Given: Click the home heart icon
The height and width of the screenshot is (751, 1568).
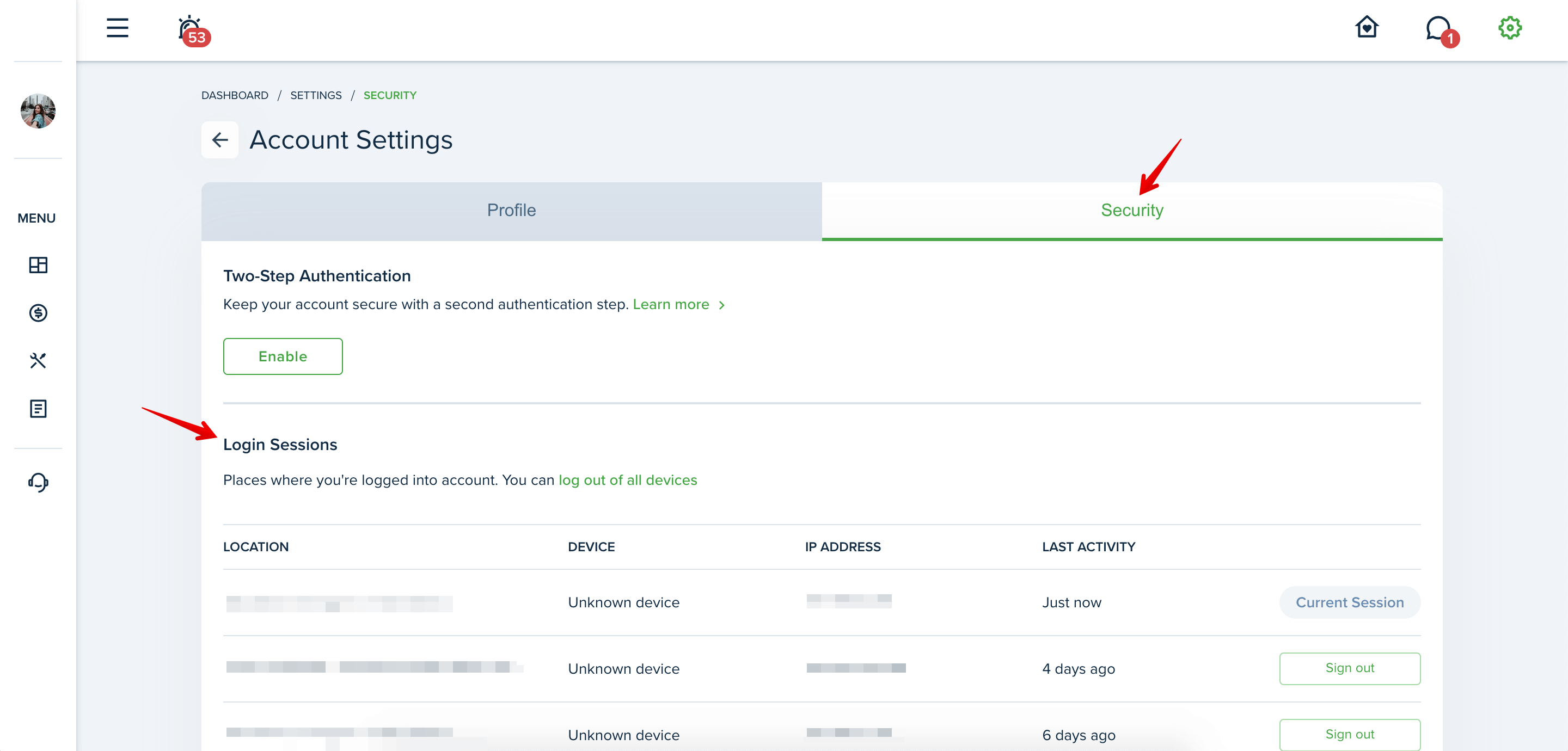Looking at the screenshot, I should pos(1367,27).
